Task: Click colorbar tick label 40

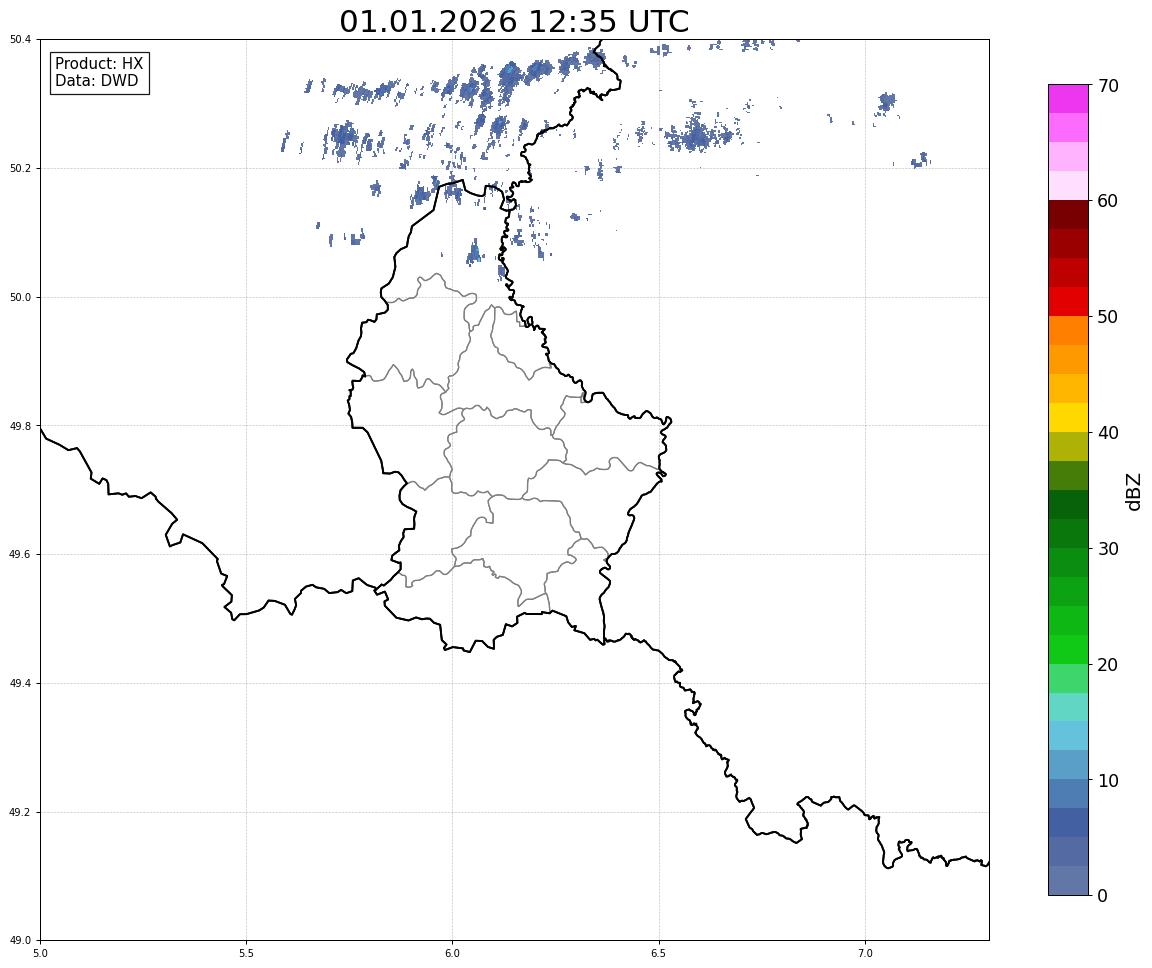Action: point(1108,433)
